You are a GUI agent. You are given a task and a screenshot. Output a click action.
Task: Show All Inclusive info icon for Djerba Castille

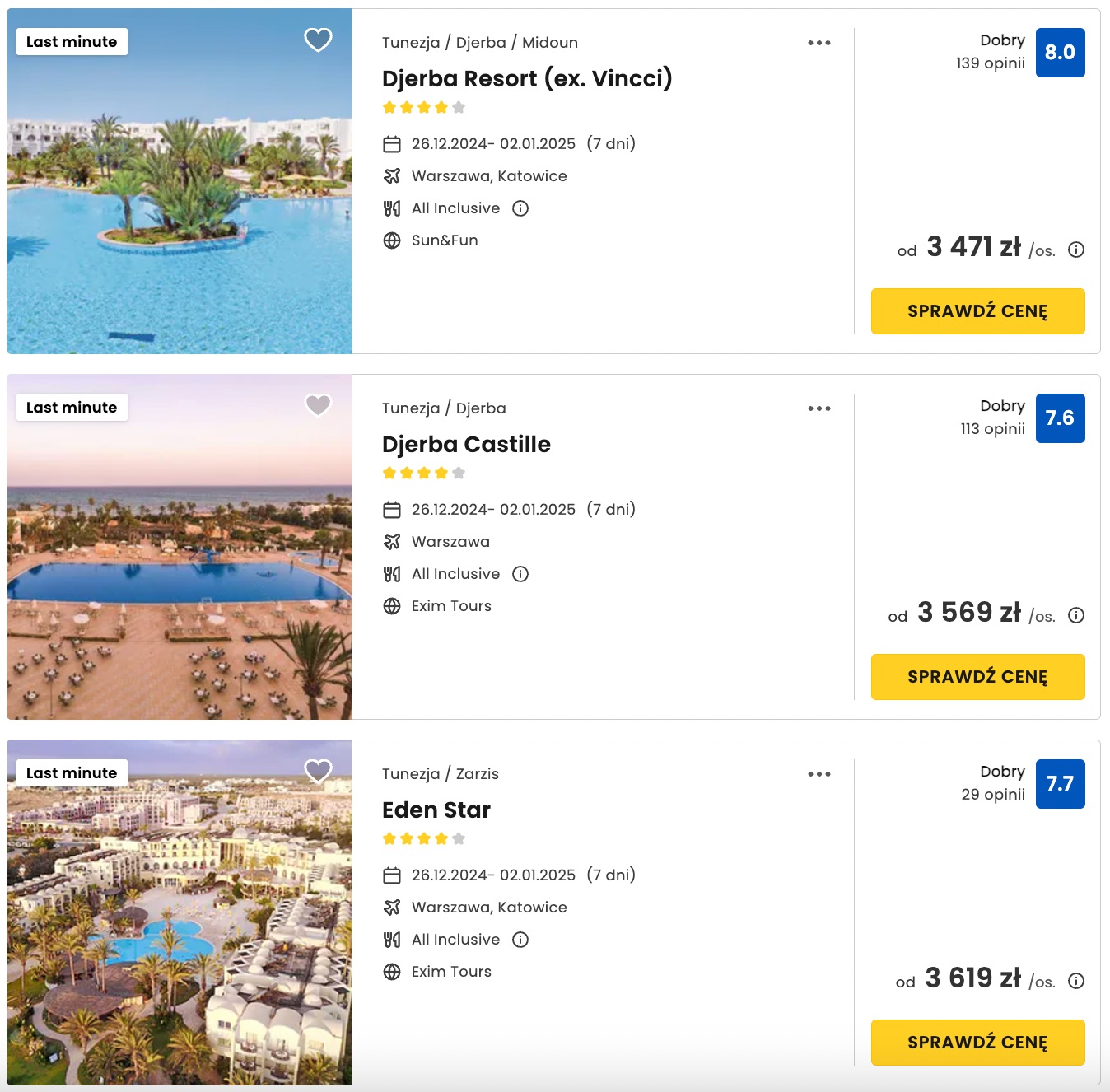(520, 574)
